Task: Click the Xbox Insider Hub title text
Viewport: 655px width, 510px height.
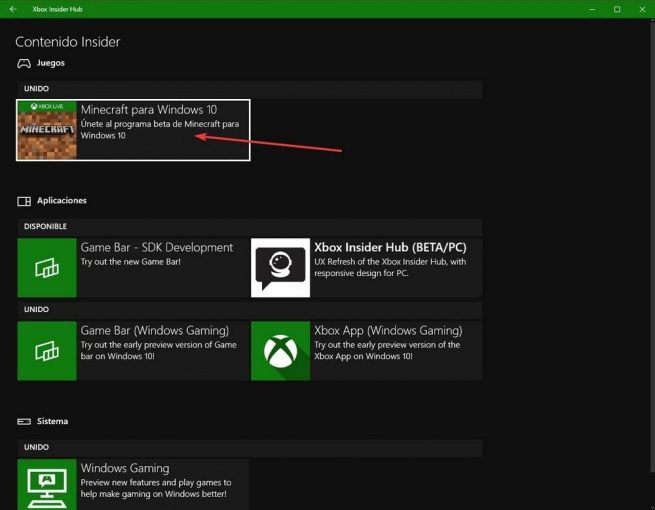Action: point(57,9)
